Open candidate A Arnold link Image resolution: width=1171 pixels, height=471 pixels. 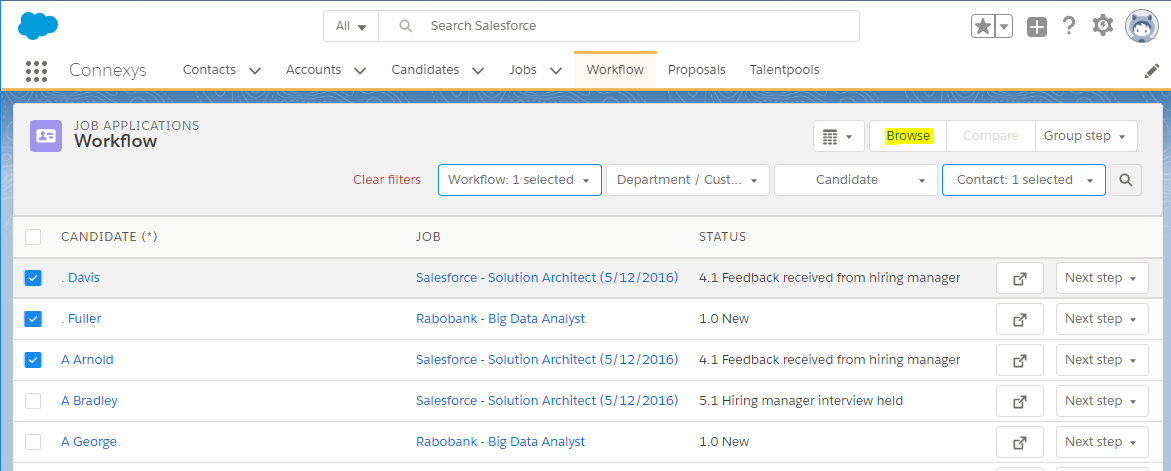tap(87, 360)
